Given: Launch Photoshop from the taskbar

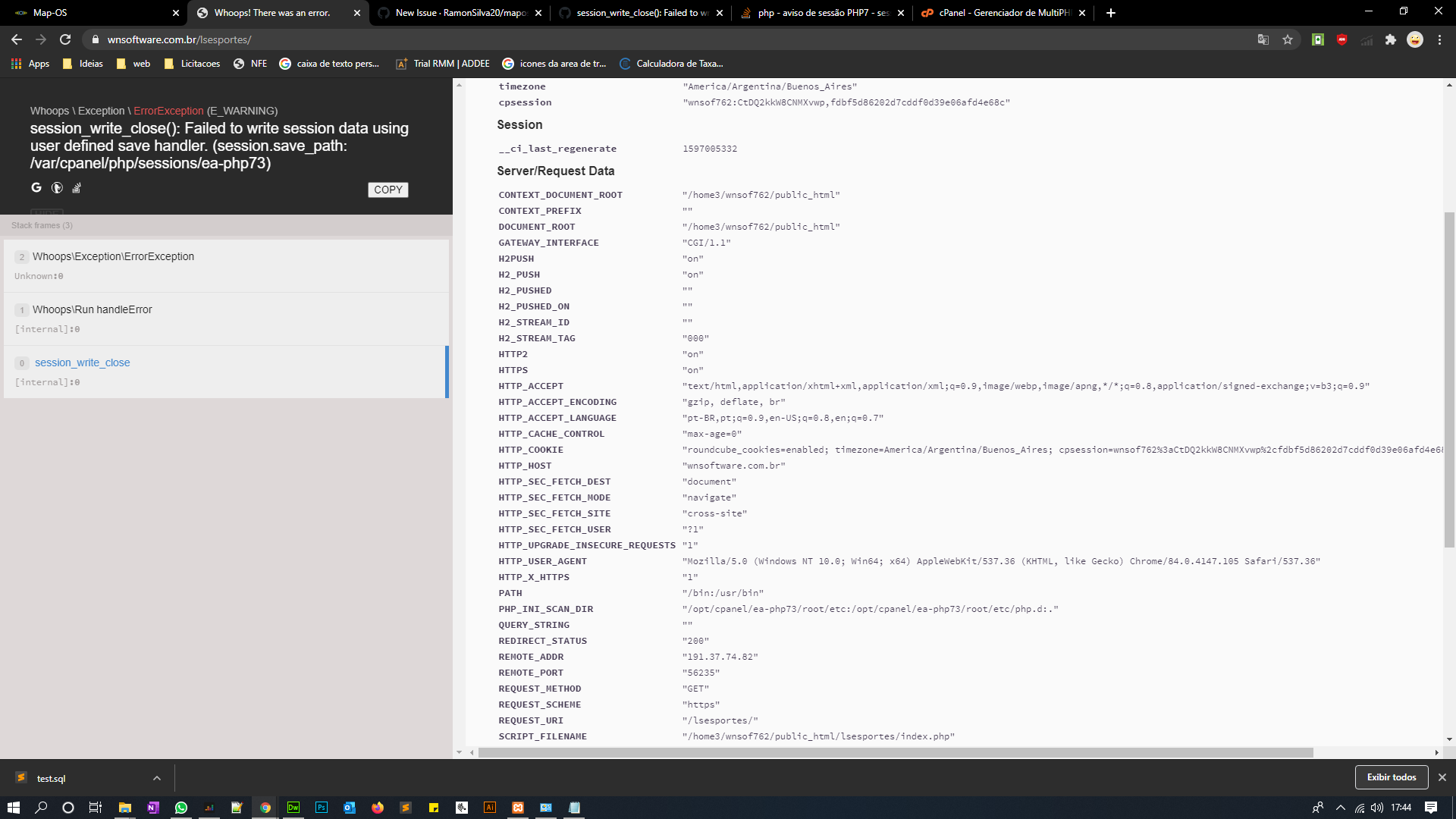Looking at the screenshot, I should click(x=322, y=808).
